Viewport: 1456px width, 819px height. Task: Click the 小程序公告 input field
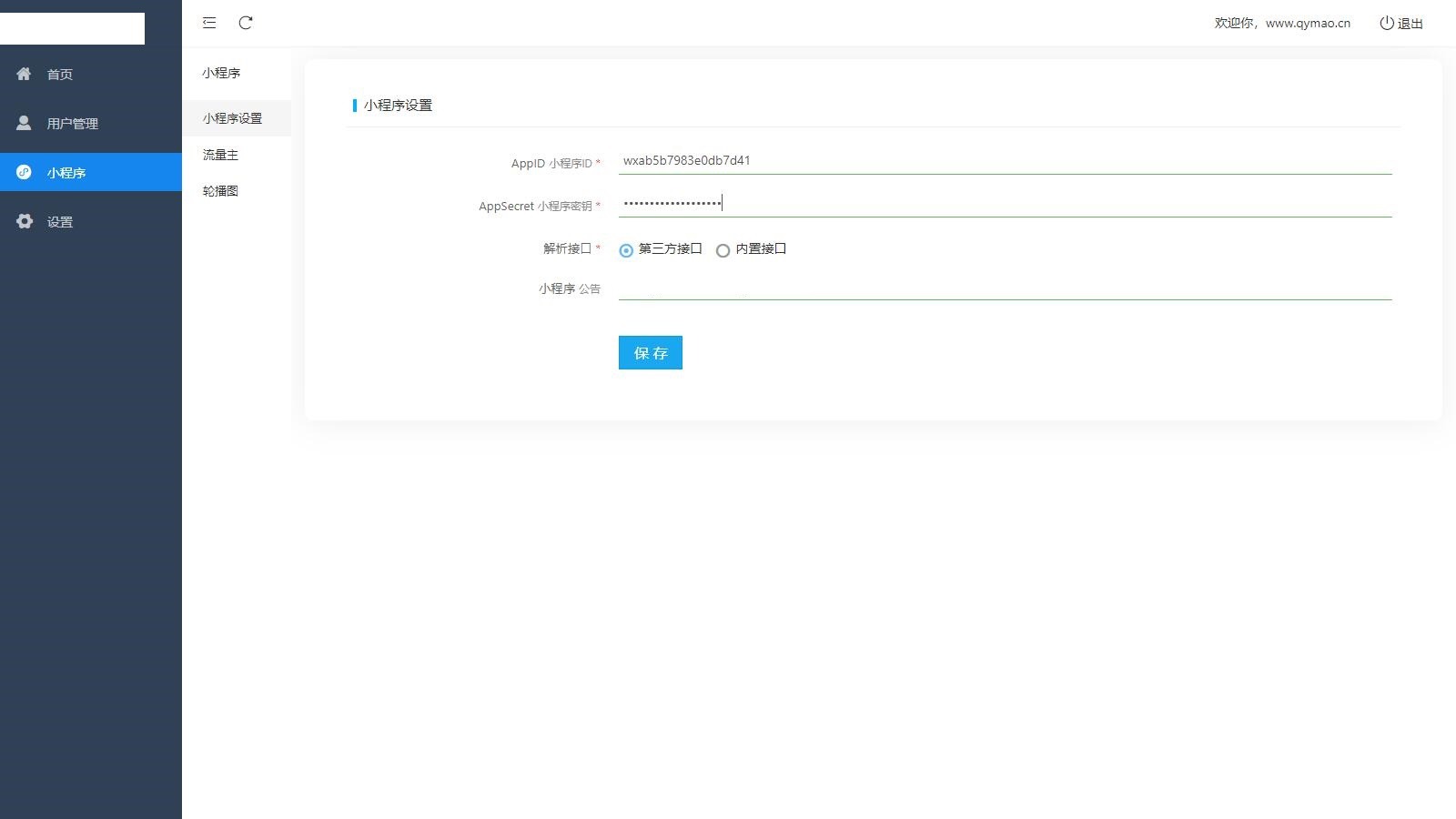click(x=1006, y=287)
